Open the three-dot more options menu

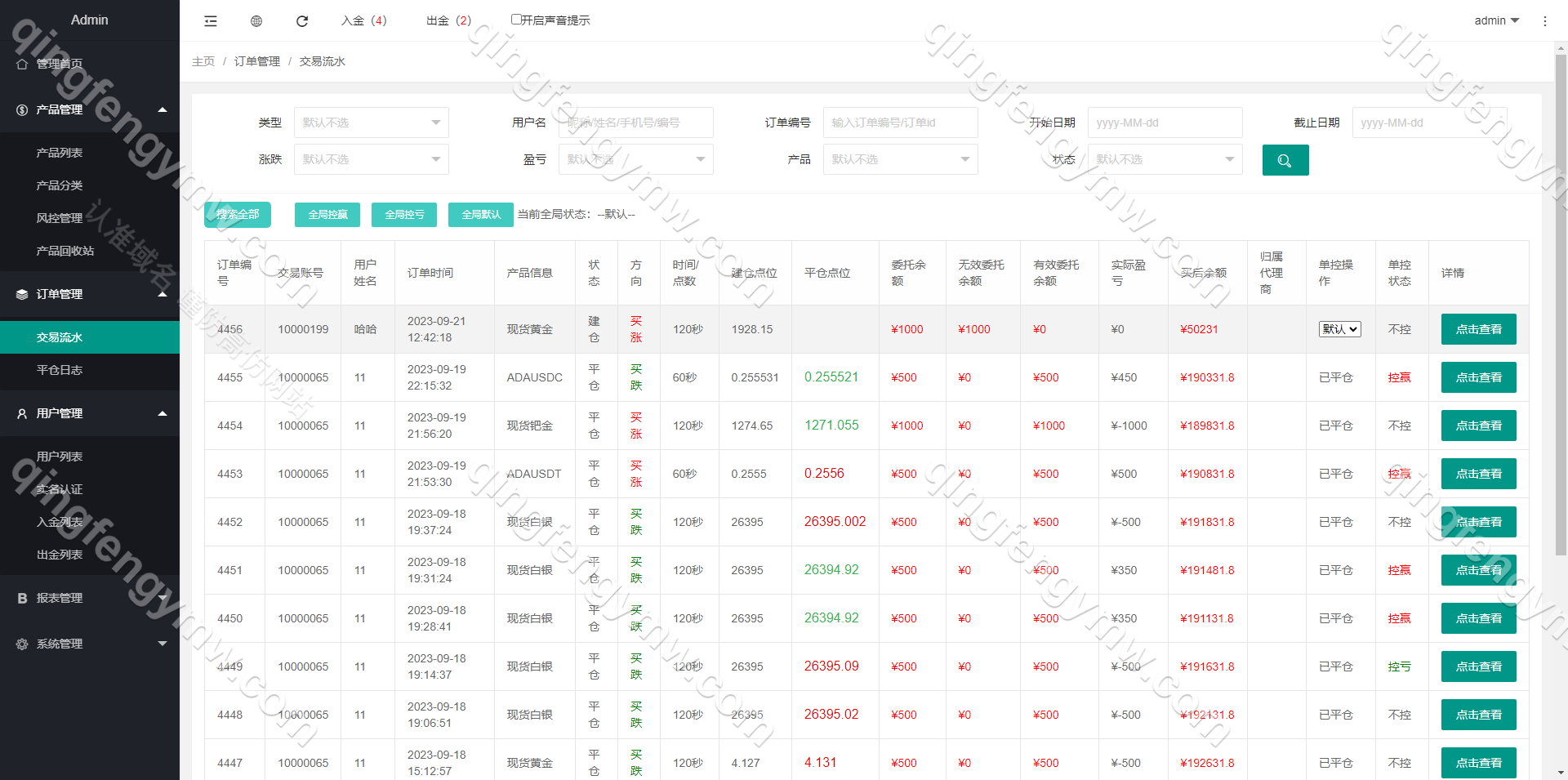[1544, 21]
